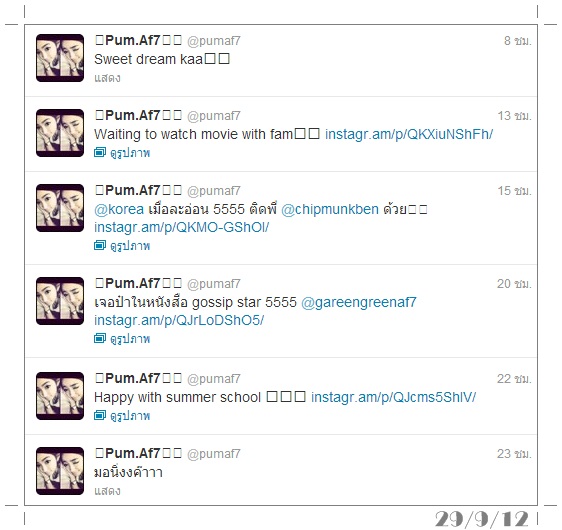562x530 pixels.
Task: Expand 'ดูรูปภาพ' under summer school tweet
Action: pos(130,416)
